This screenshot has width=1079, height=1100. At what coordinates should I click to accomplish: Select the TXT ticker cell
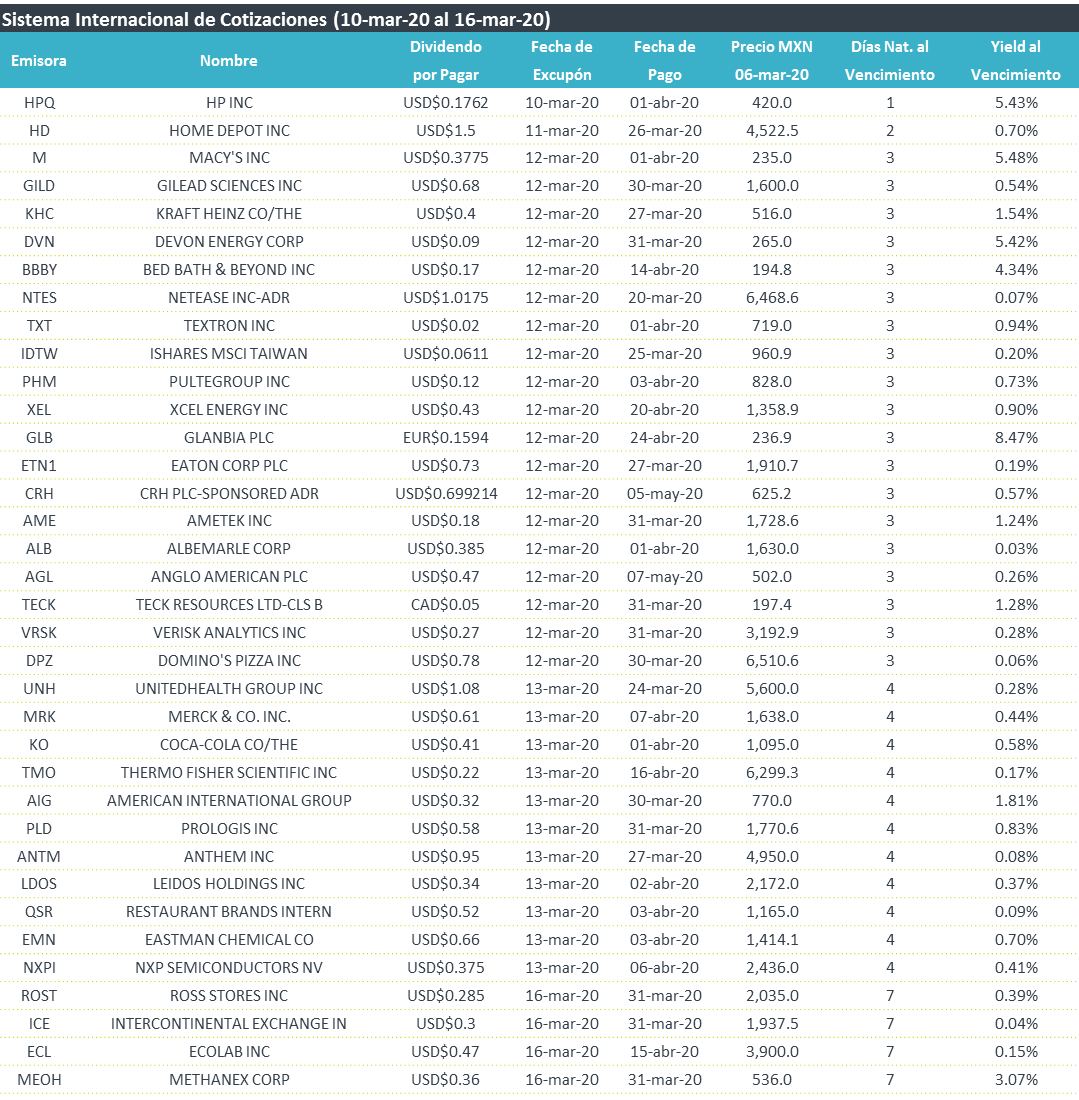click(x=39, y=326)
